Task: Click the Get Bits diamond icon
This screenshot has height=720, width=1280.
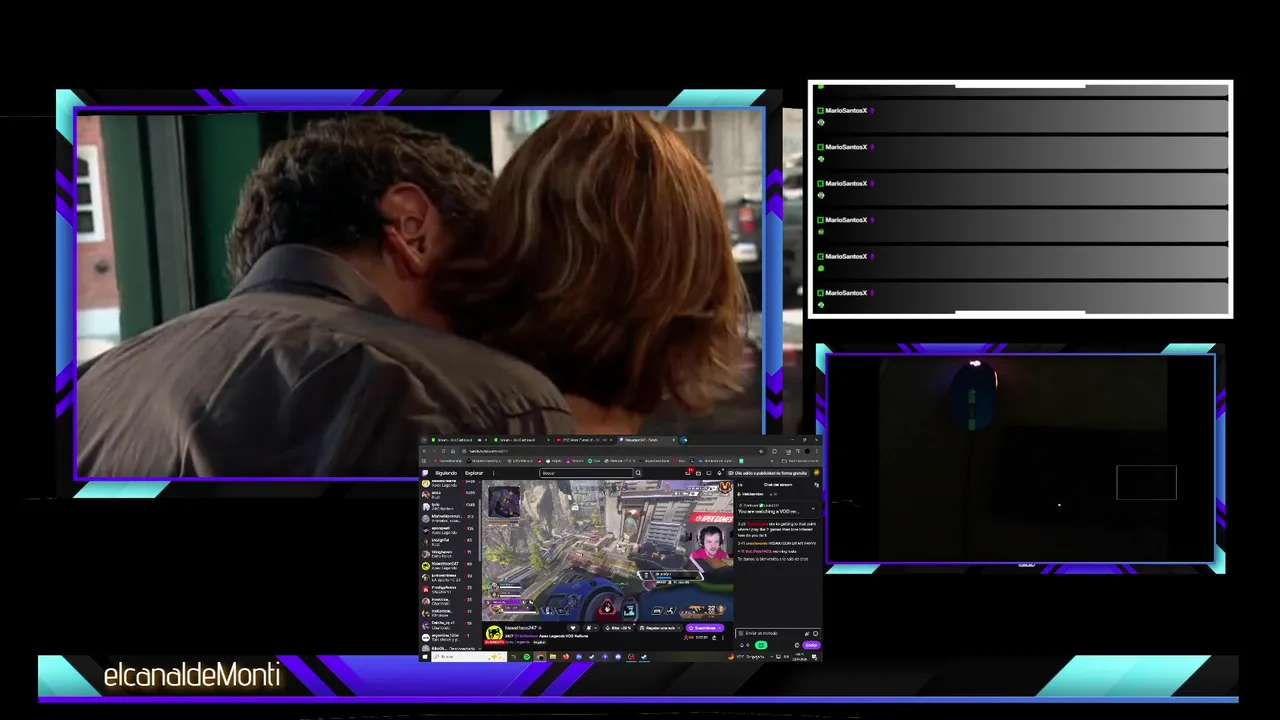Action: click(720, 473)
